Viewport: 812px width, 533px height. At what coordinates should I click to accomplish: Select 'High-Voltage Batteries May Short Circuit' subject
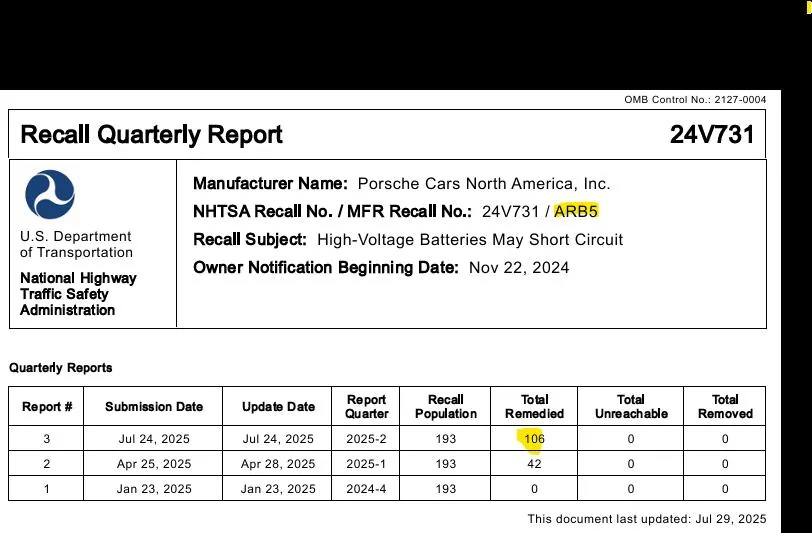[470, 240]
